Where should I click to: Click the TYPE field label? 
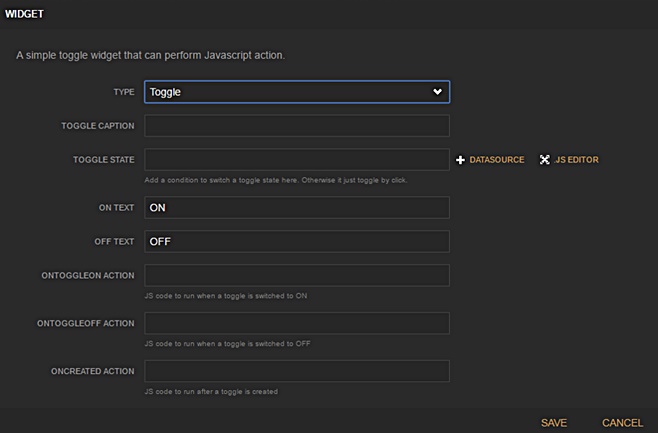tap(123, 92)
